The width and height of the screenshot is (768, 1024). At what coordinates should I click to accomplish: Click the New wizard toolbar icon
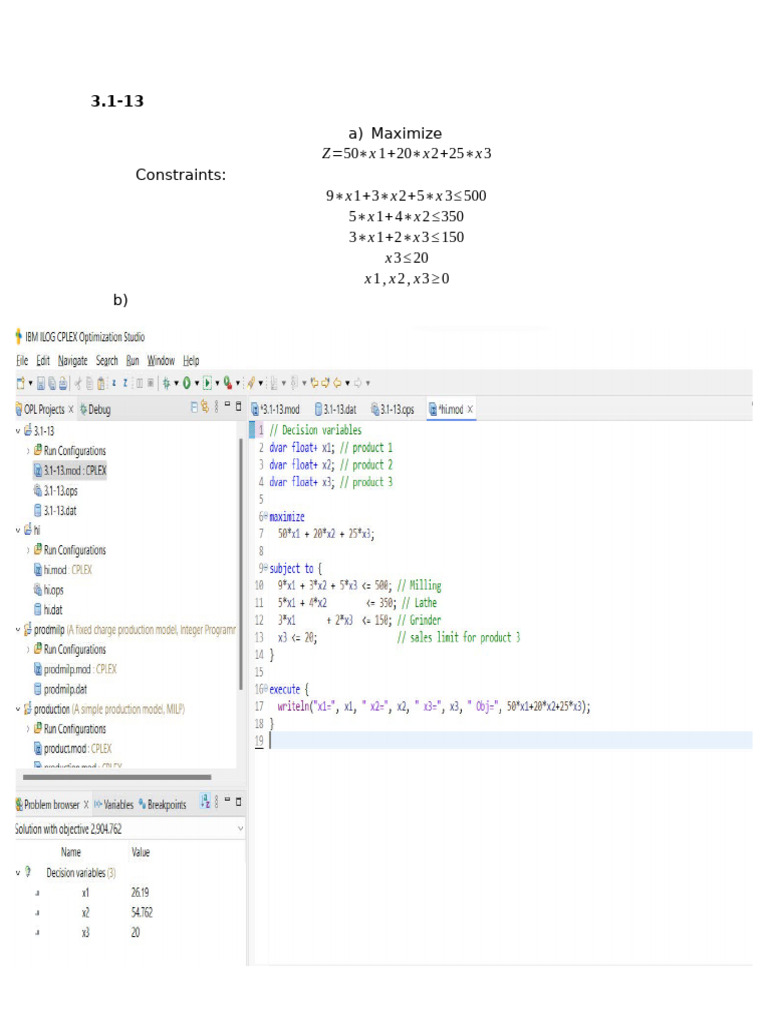coord(21,383)
